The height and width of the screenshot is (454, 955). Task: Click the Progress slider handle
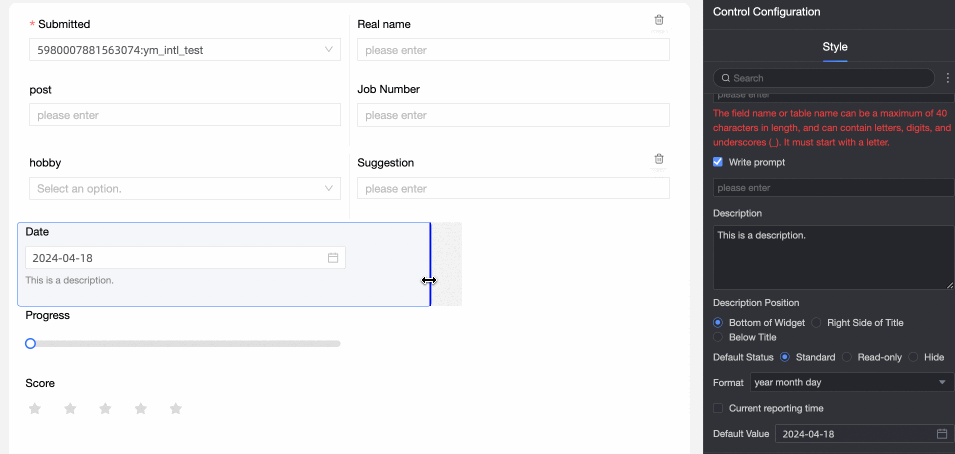click(x=31, y=344)
